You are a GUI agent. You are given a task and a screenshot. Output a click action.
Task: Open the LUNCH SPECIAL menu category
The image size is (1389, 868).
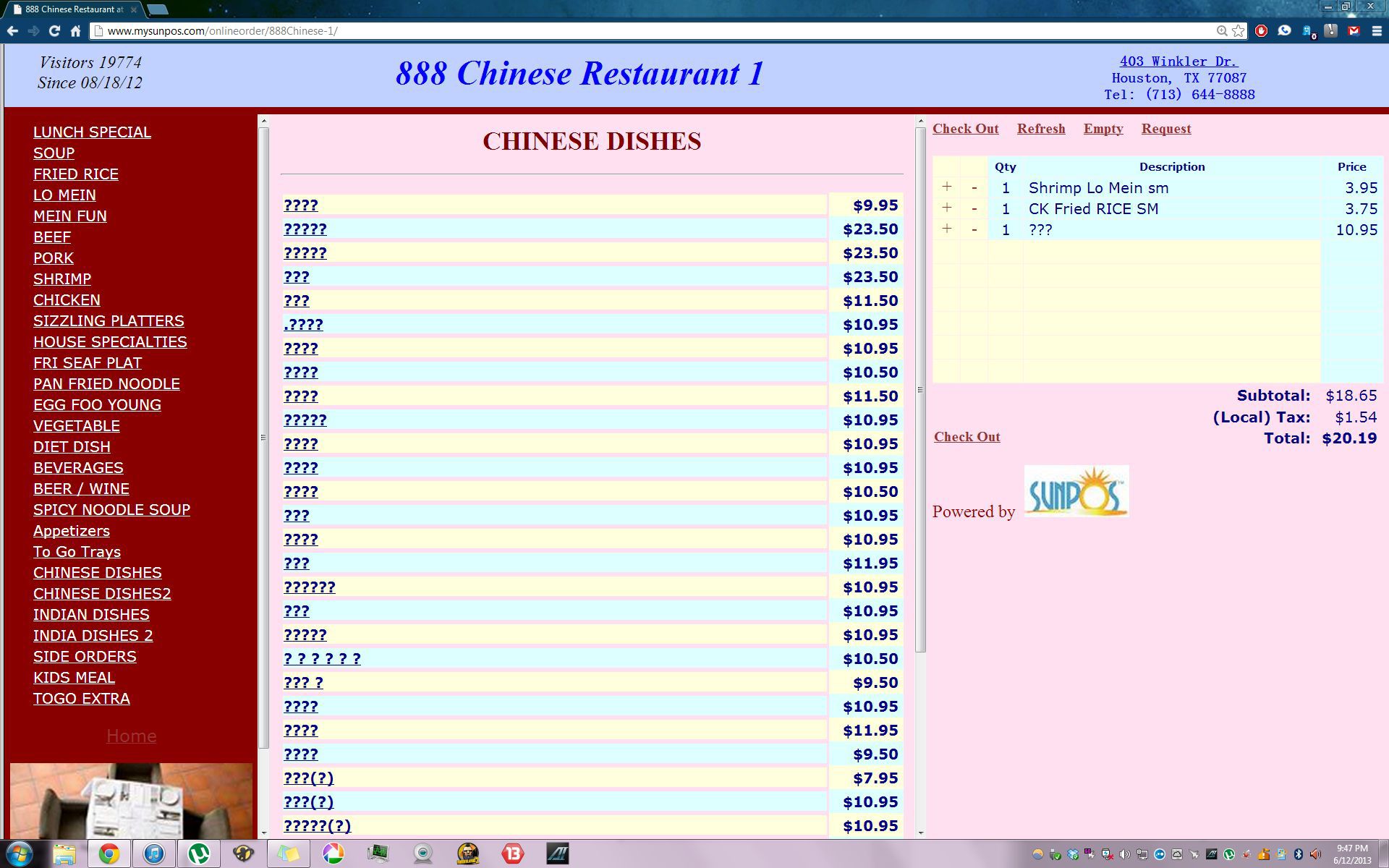tap(92, 132)
